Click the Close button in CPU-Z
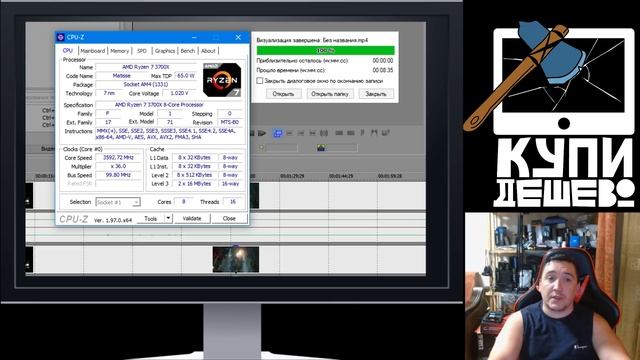Viewport: 640px width, 360px height. tap(229, 219)
